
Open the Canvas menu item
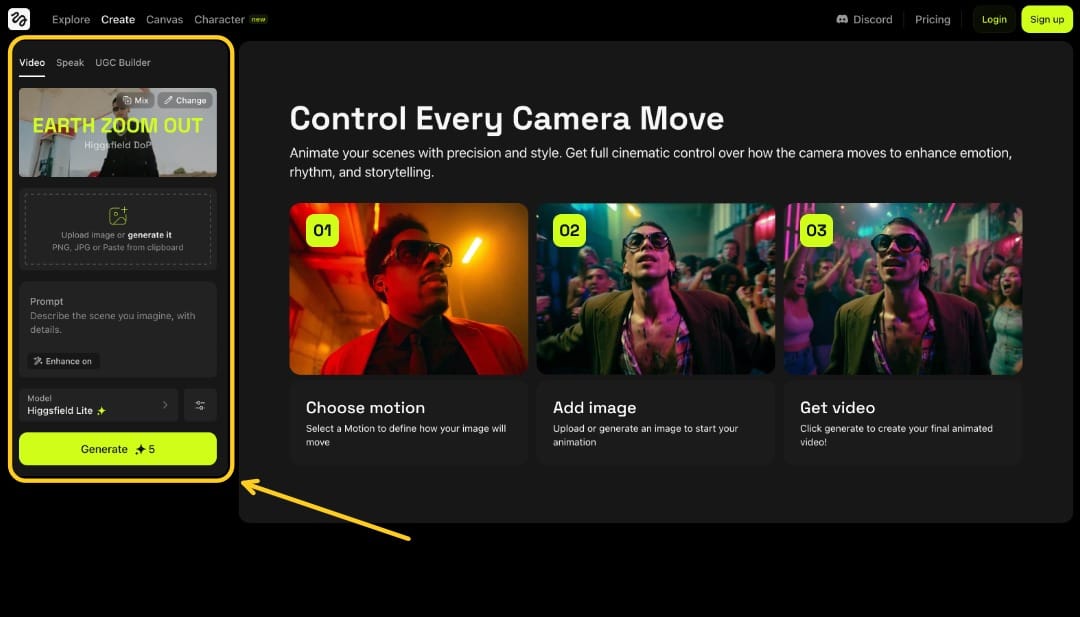pos(164,19)
